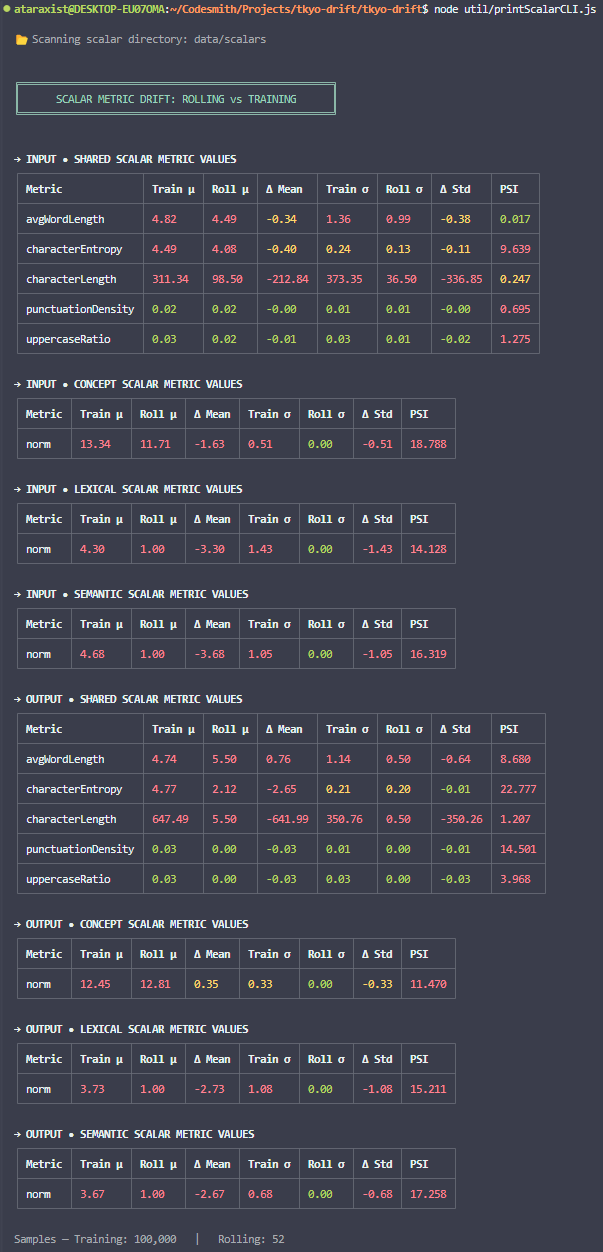The image size is (603, 1252).
Task: Select output characterEntropy PSI 22.777
Action: point(518,789)
